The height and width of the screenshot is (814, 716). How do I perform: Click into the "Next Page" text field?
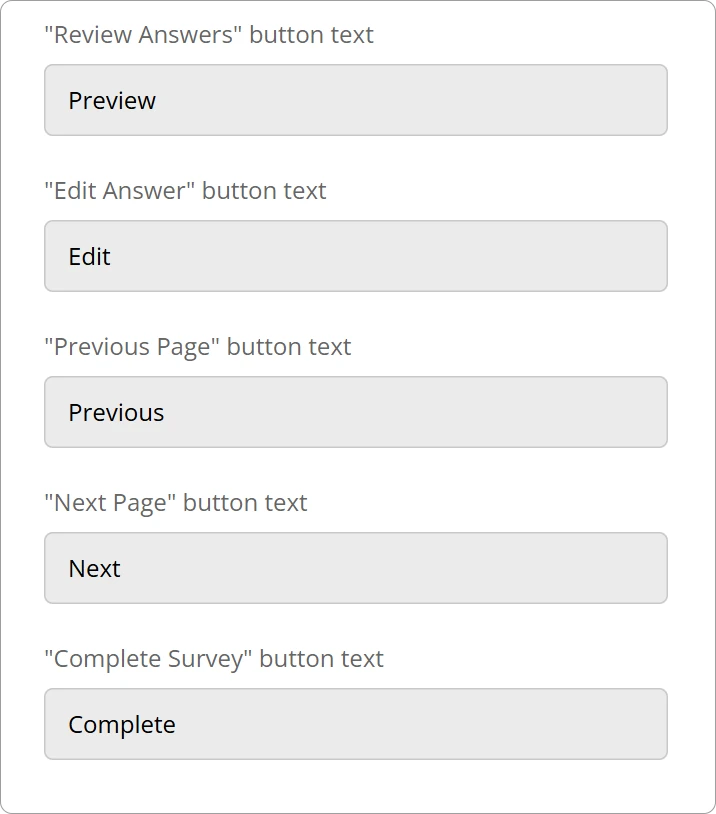click(356, 568)
